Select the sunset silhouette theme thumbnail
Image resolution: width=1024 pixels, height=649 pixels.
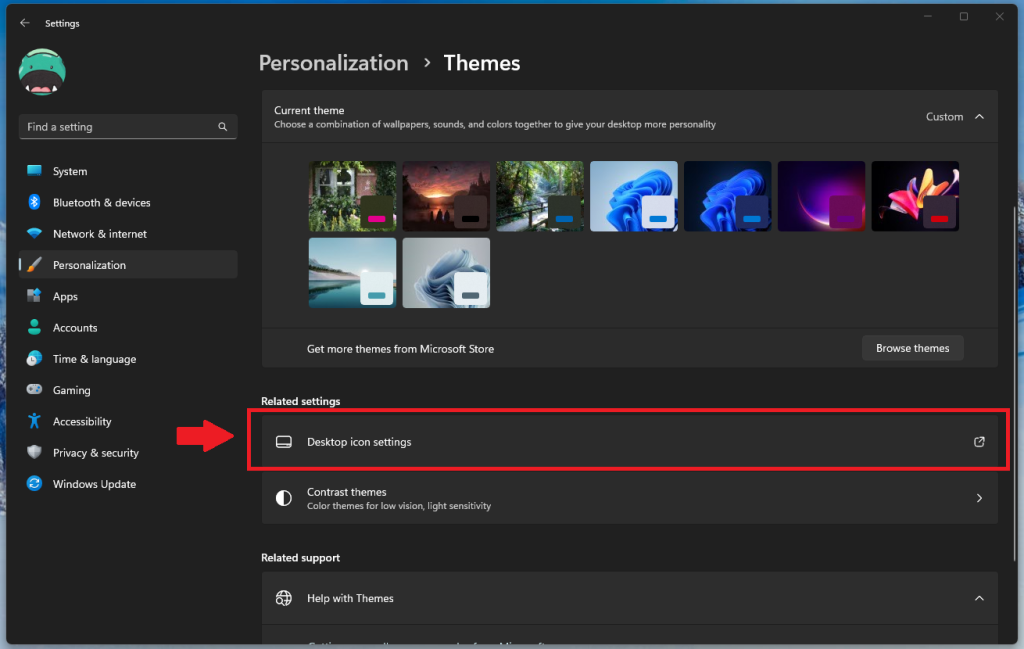point(446,196)
